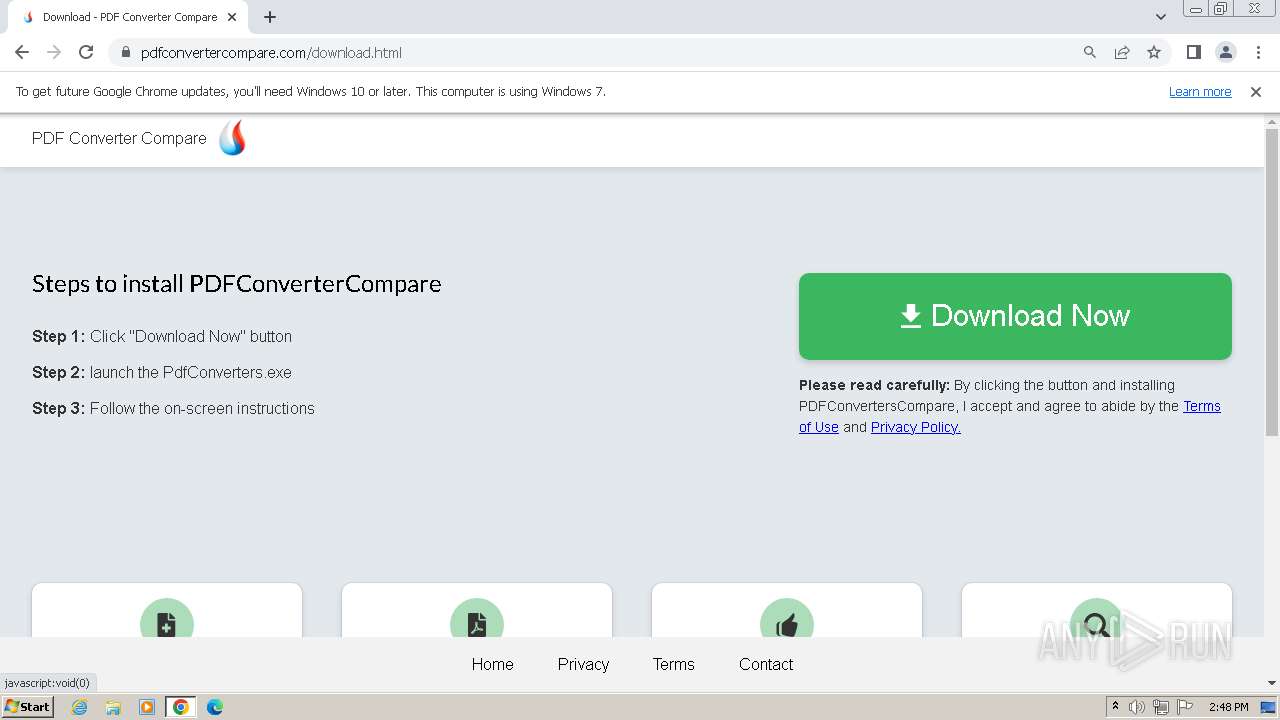Screen dimensions: 1280x720
Task: Click the Chrome taskbar icon
Action: pyautogui.click(x=181, y=707)
